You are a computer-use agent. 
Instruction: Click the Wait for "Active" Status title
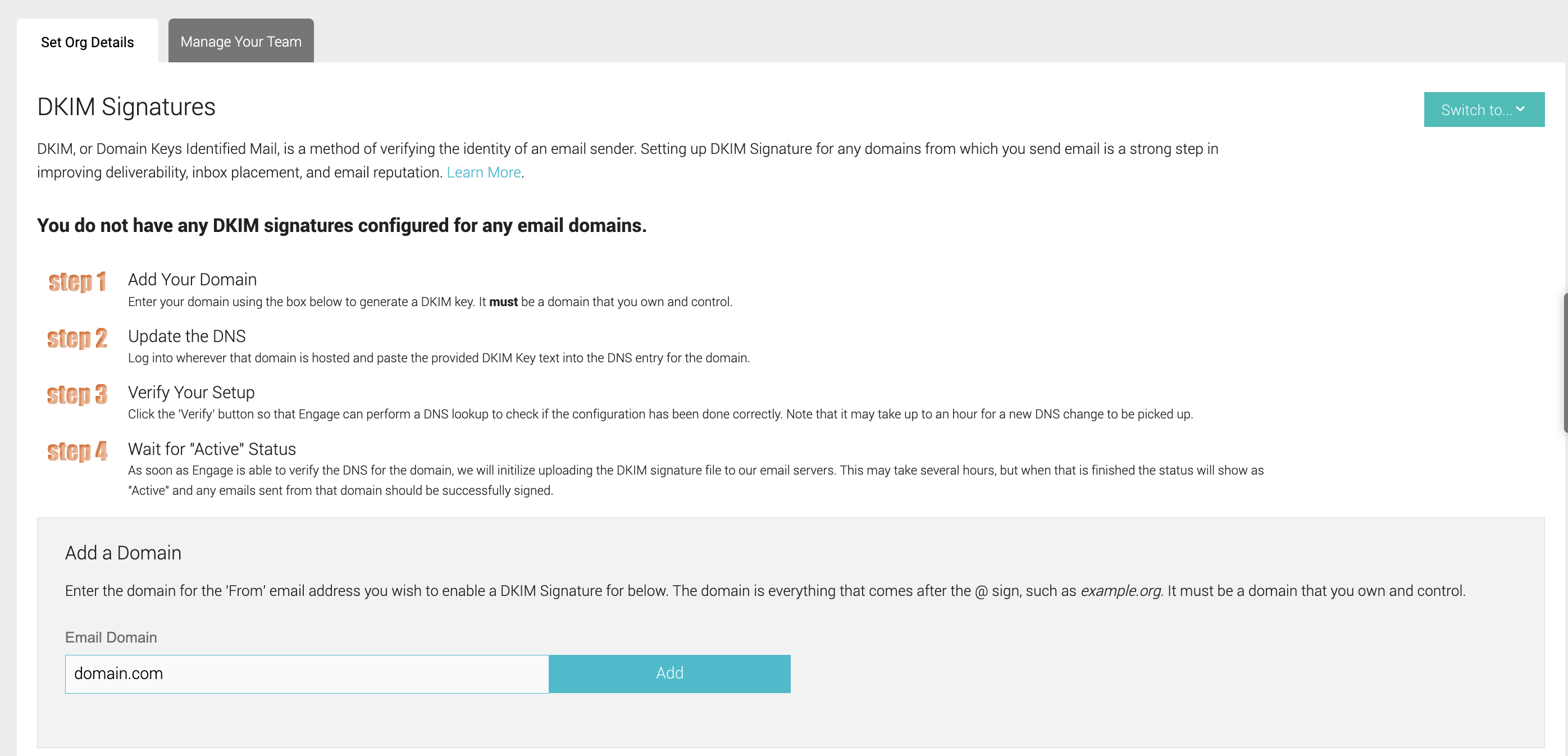[x=212, y=449]
